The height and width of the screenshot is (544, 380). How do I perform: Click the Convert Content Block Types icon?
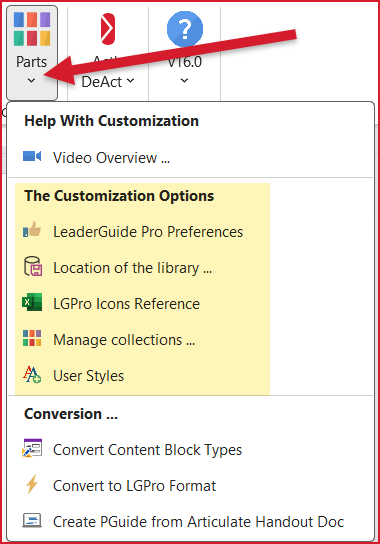click(32, 448)
